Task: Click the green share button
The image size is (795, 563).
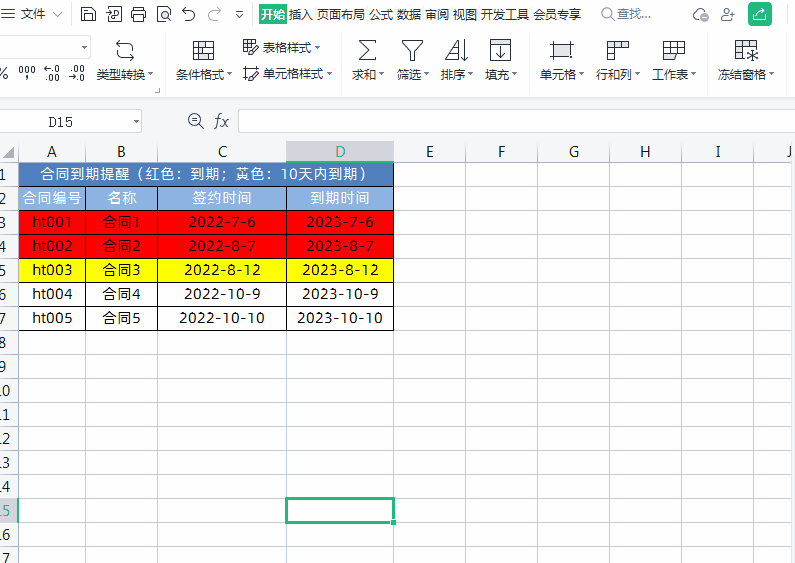Action: click(x=760, y=14)
